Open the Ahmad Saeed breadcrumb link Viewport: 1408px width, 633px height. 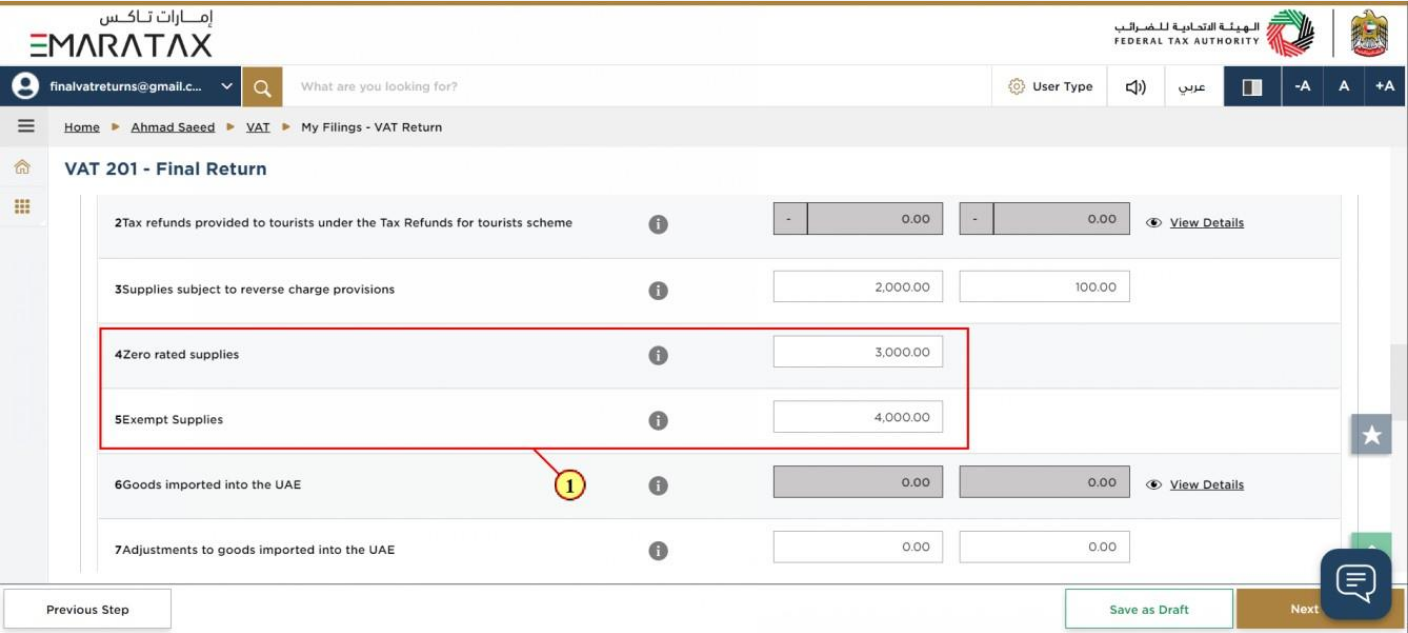point(173,127)
